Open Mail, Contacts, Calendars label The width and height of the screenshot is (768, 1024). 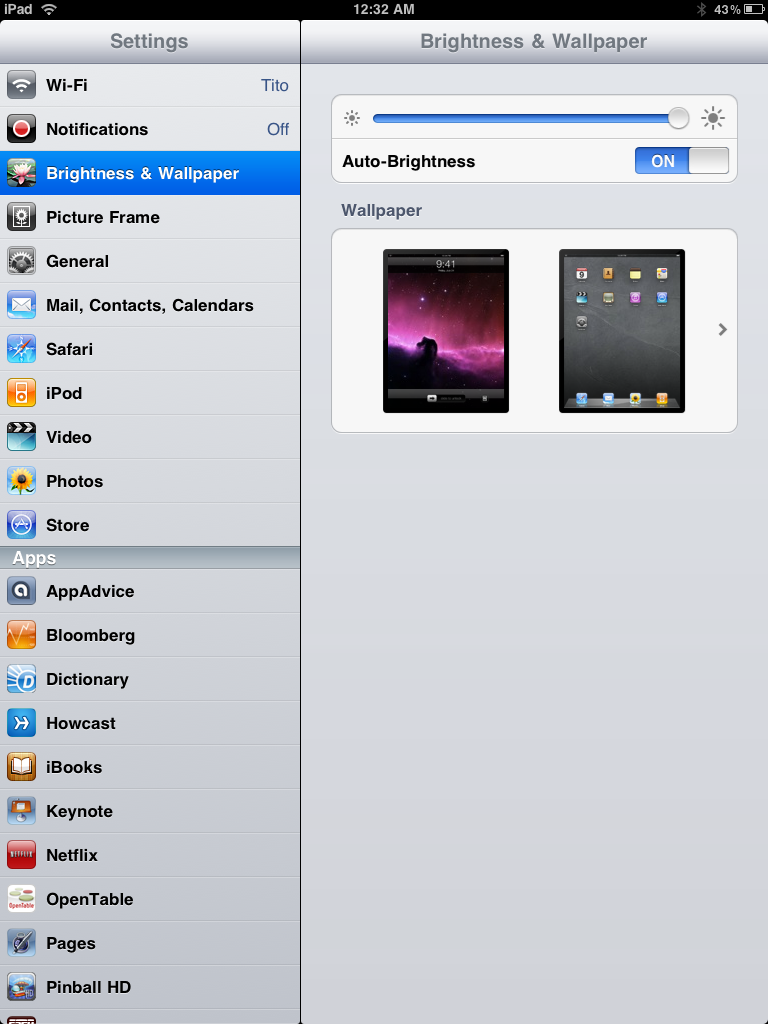(x=150, y=305)
